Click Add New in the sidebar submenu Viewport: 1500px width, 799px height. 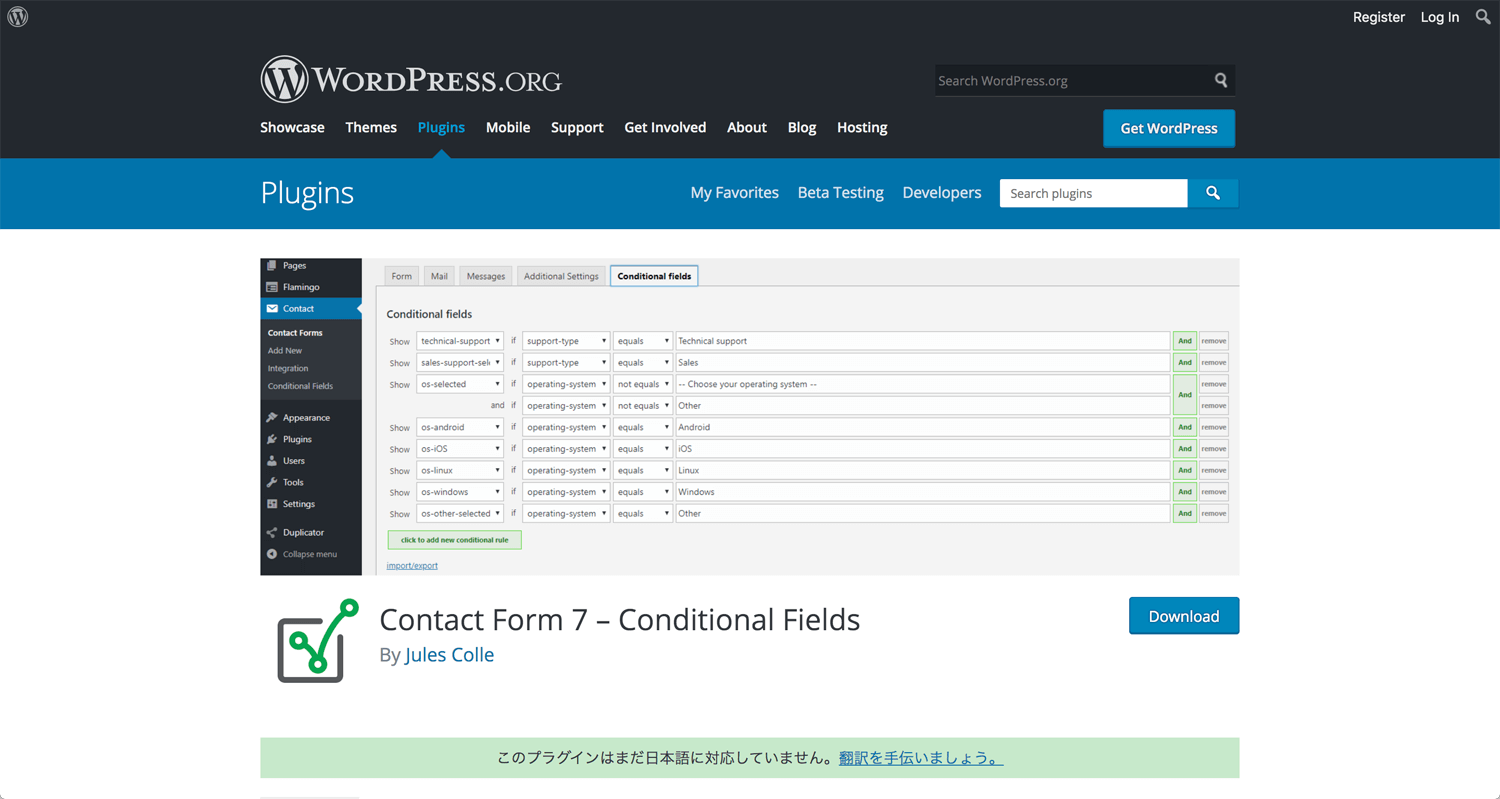tap(285, 351)
